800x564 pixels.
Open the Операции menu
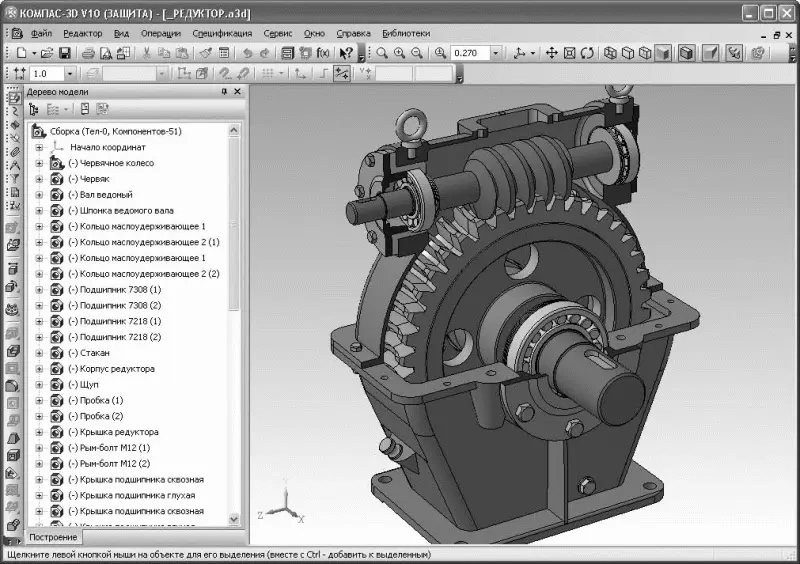pyautogui.click(x=161, y=33)
